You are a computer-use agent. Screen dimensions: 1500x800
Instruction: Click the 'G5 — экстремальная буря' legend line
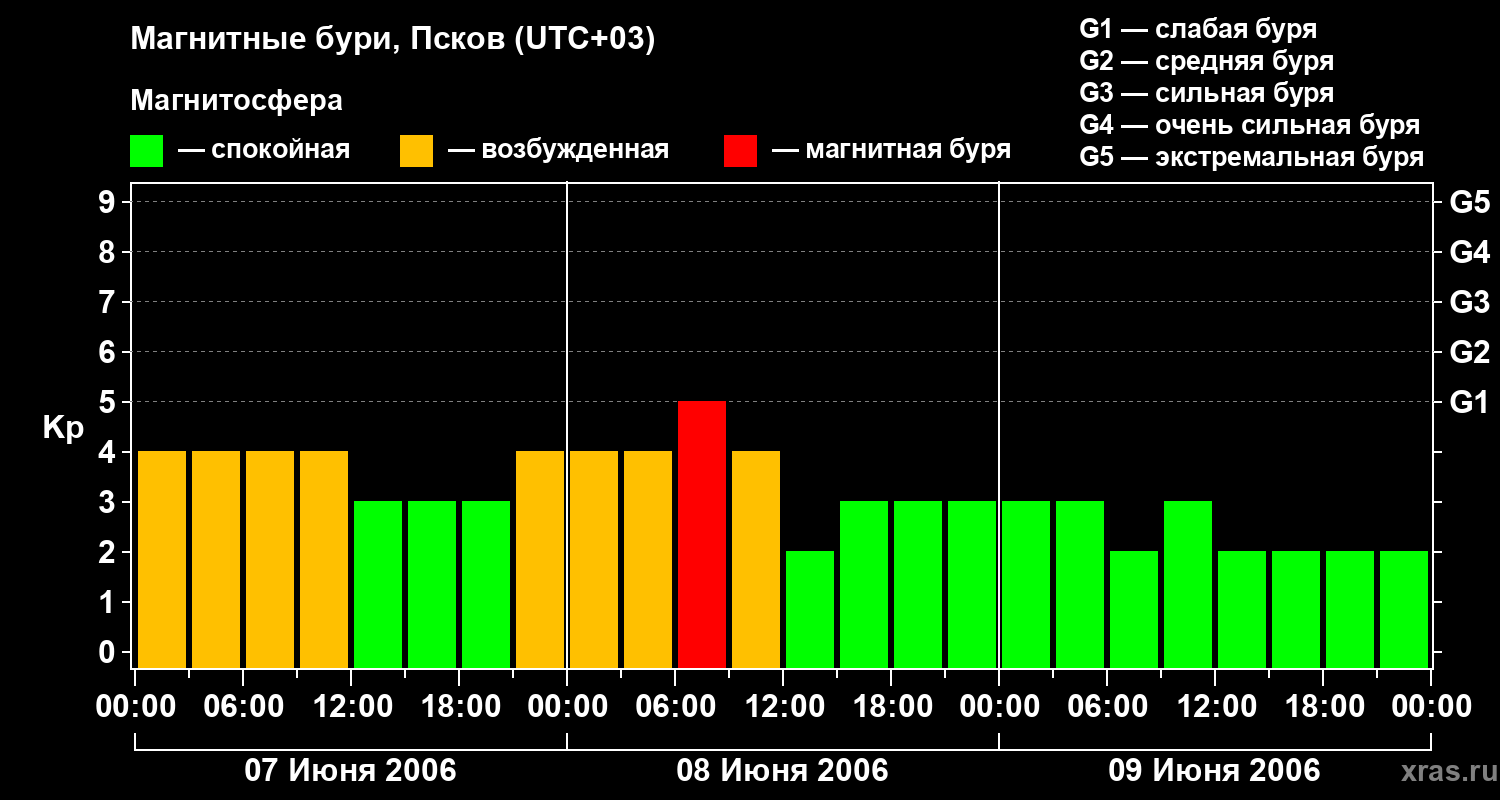pyautogui.click(x=1252, y=157)
